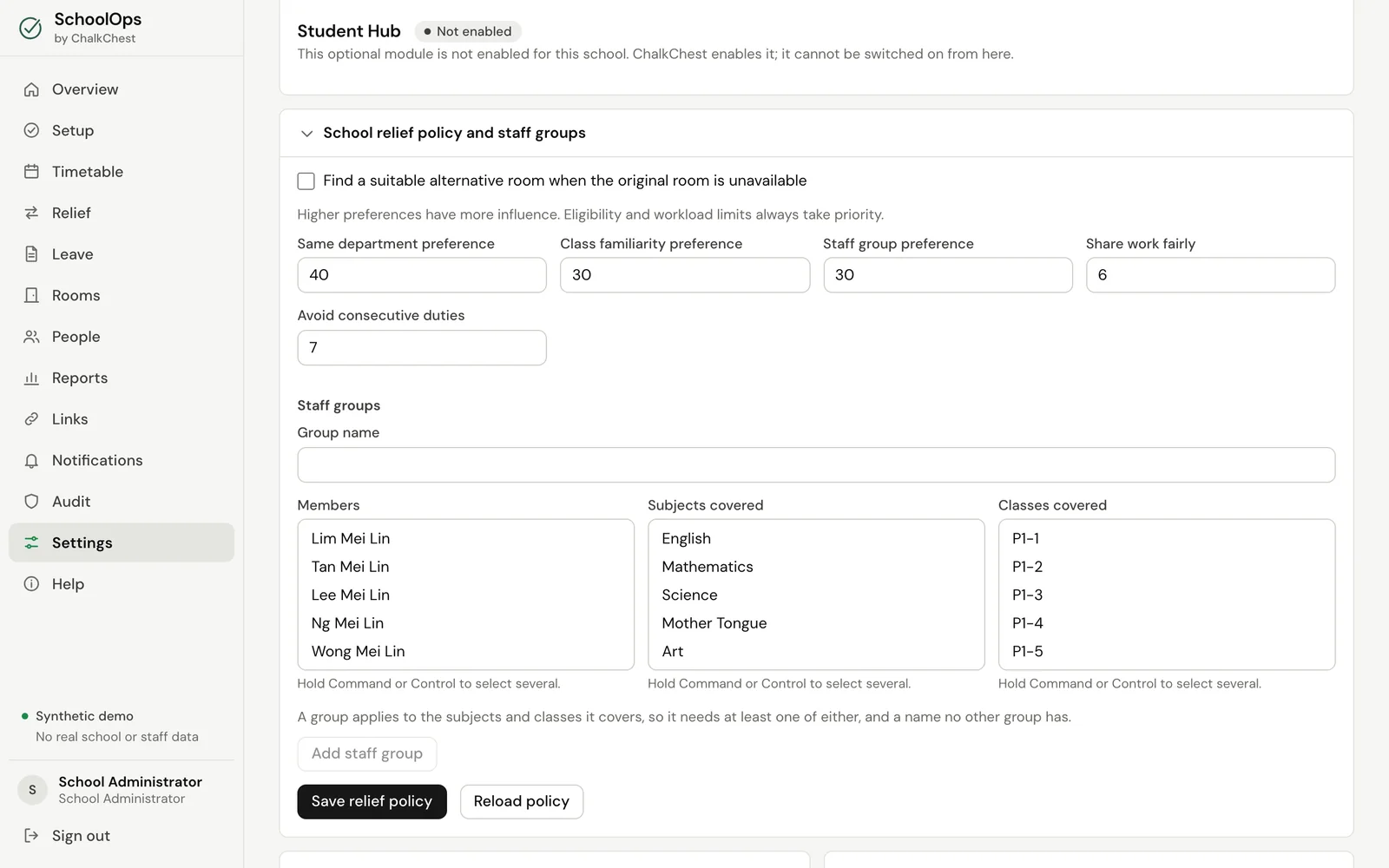Click the Avoid consecutive duties field

[x=422, y=347]
